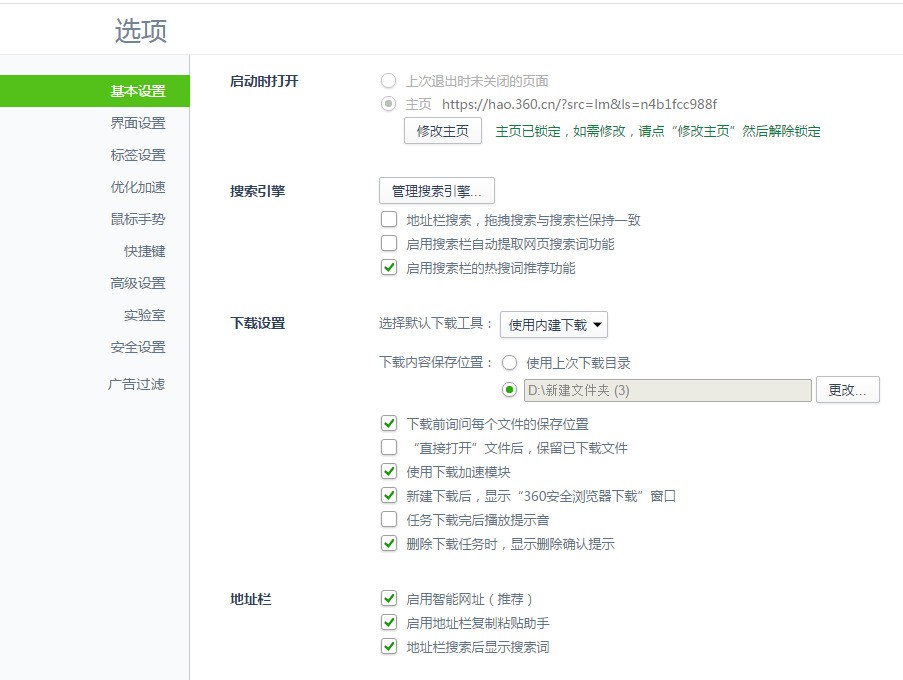Go to 优化加速 settings page
The image size is (903, 680).
[x=137, y=187]
